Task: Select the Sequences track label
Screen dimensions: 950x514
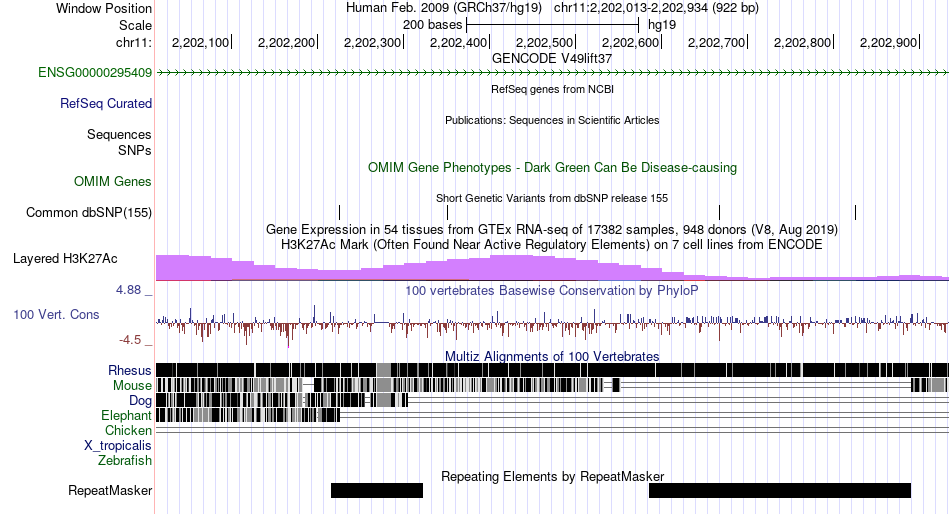Action: click(x=119, y=135)
